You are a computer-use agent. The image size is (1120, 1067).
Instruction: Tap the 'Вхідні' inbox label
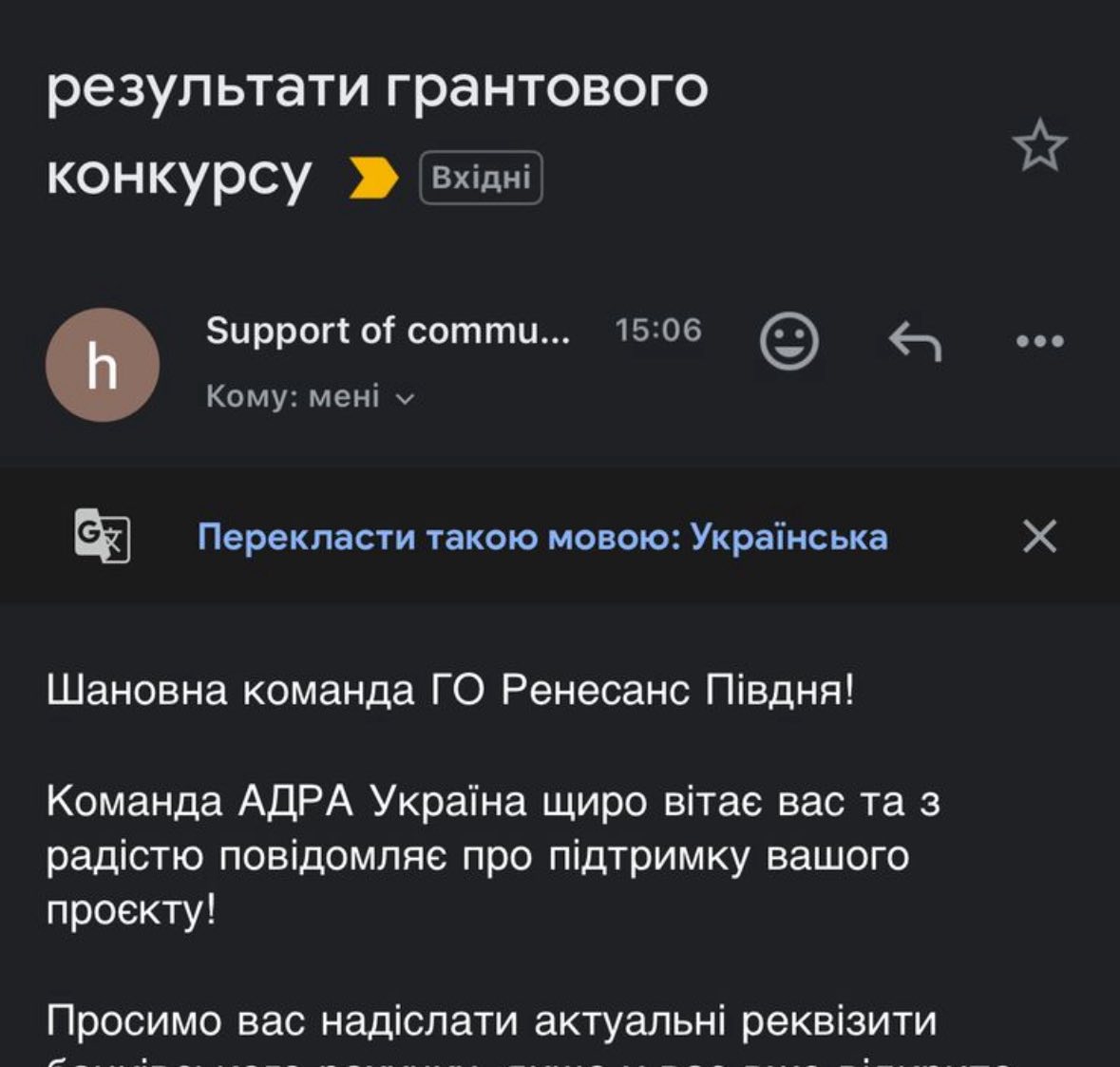pyautogui.click(x=481, y=178)
